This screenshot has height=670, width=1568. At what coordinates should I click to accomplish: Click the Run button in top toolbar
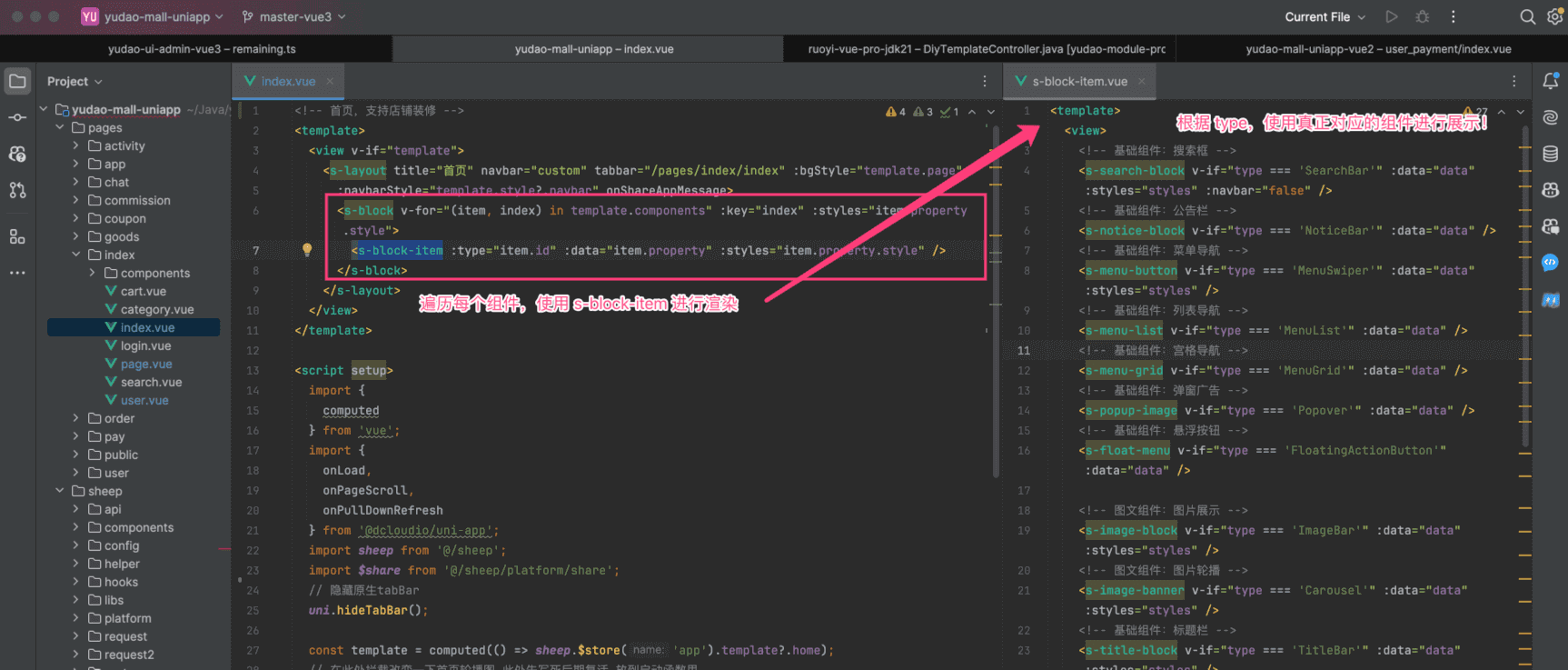tap(1392, 16)
